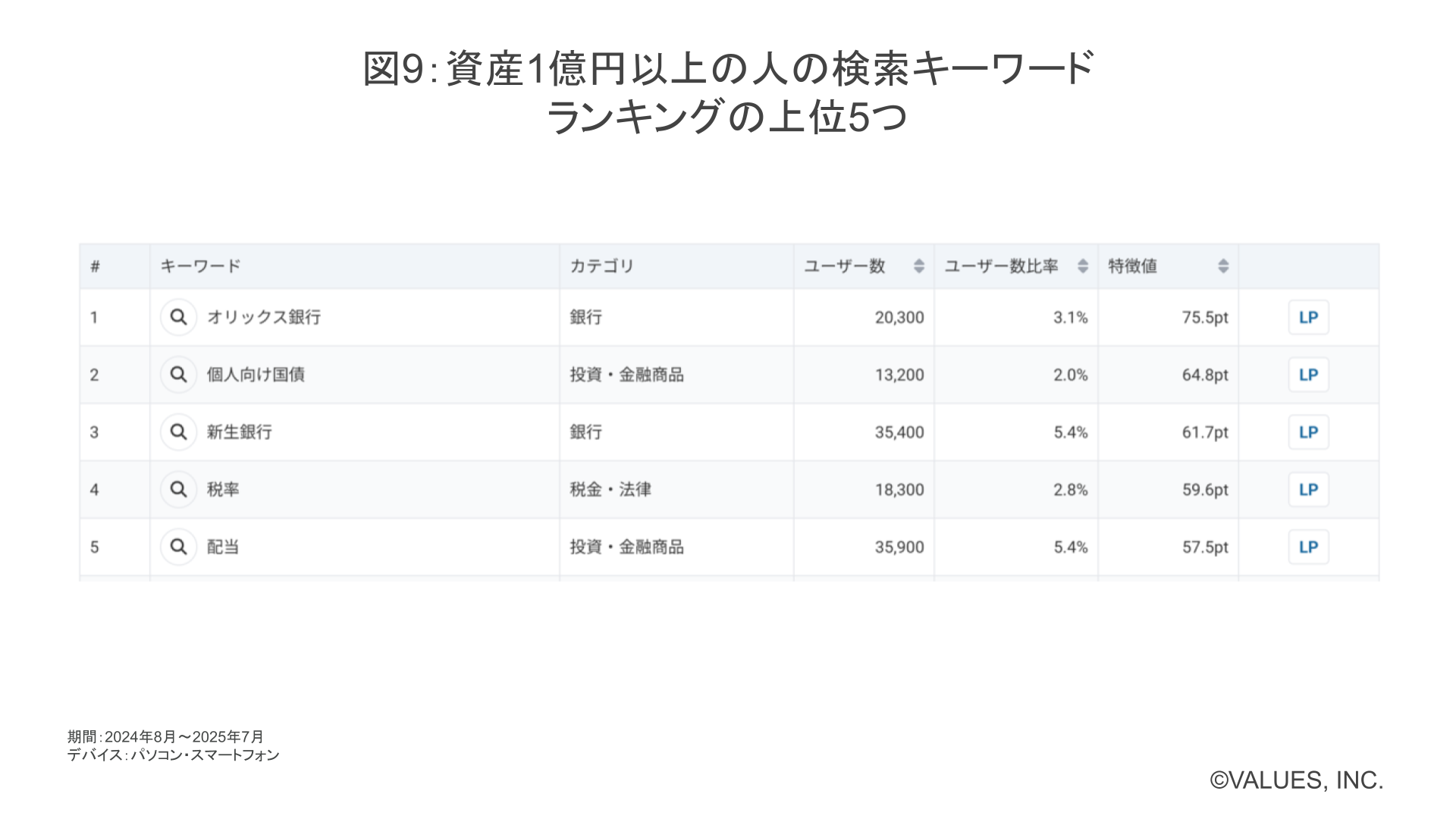Open LP button for 新生銀行 row
This screenshot has width=1456, height=819.
(x=1308, y=432)
